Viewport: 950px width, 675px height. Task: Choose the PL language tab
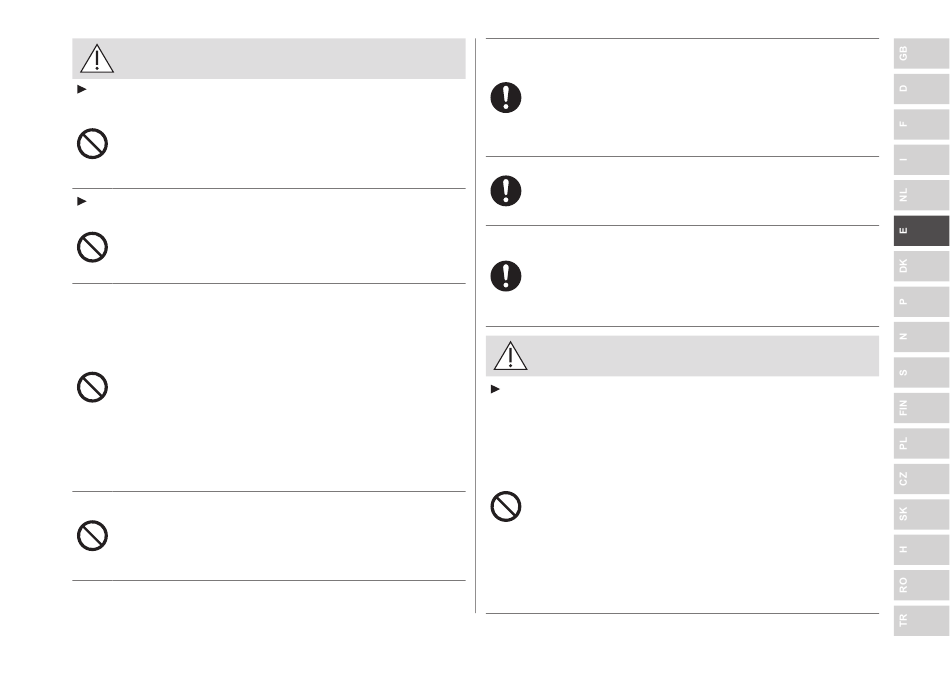(x=921, y=443)
